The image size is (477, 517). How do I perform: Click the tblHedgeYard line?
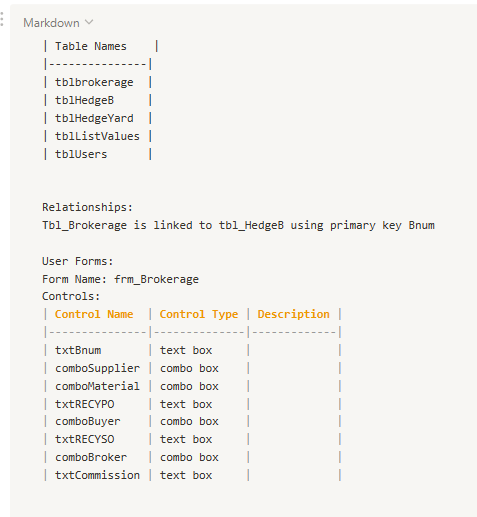(x=98, y=118)
